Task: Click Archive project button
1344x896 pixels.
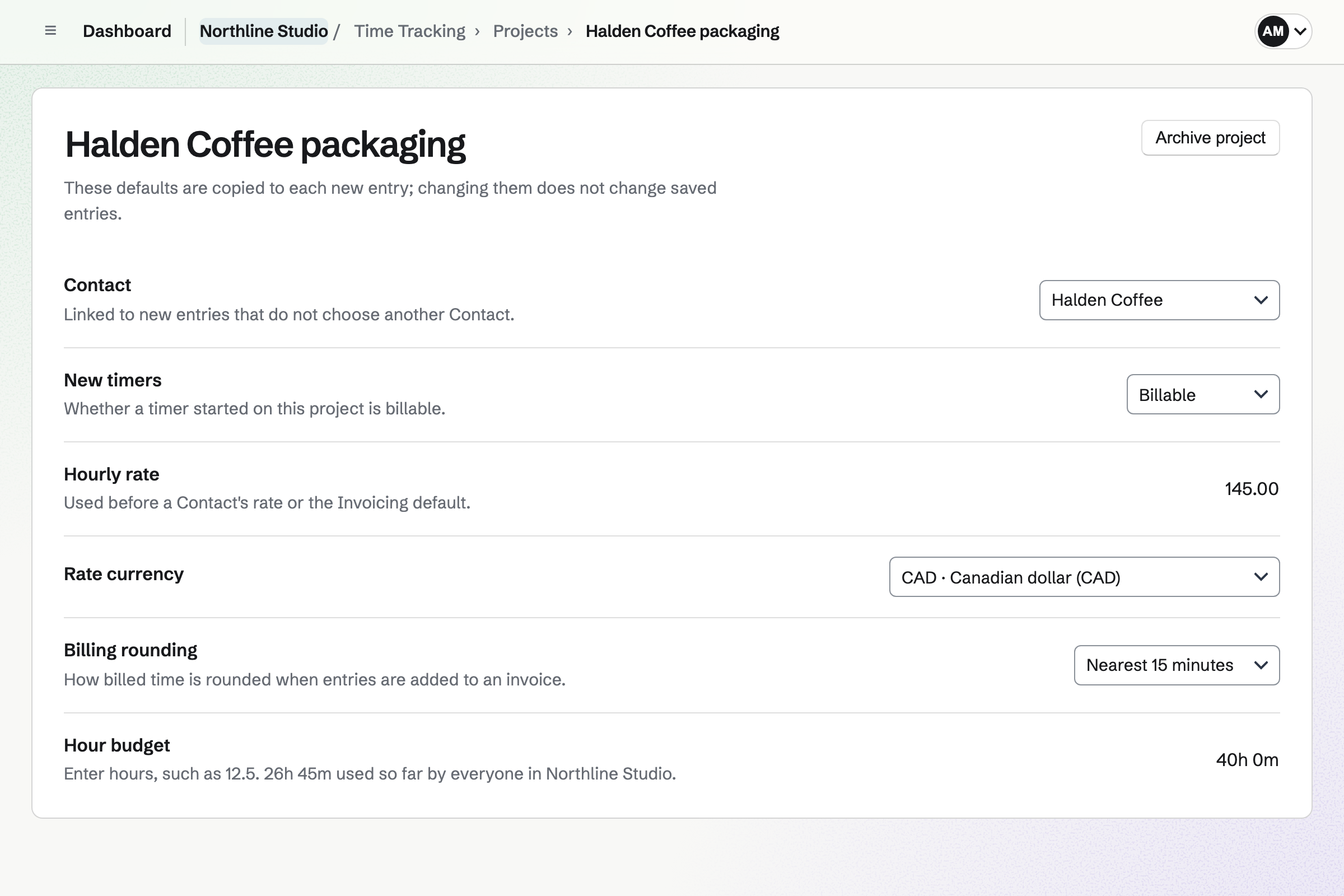Action: [1210, 138]
